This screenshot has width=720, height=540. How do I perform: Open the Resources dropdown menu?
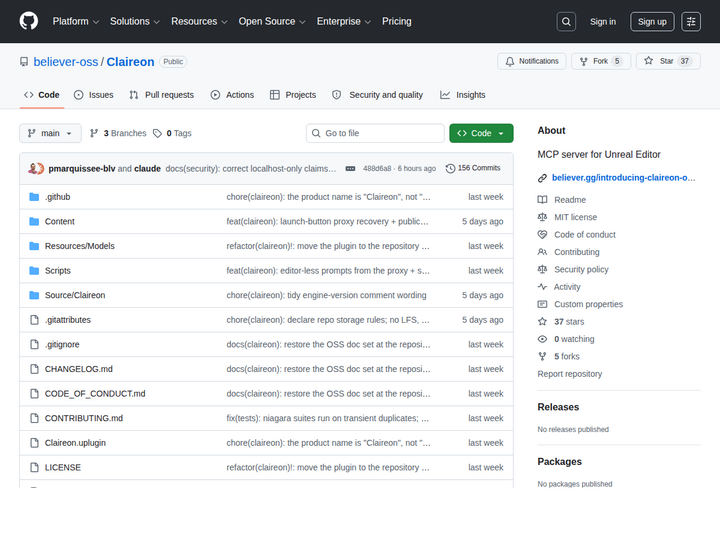(199, 22)
